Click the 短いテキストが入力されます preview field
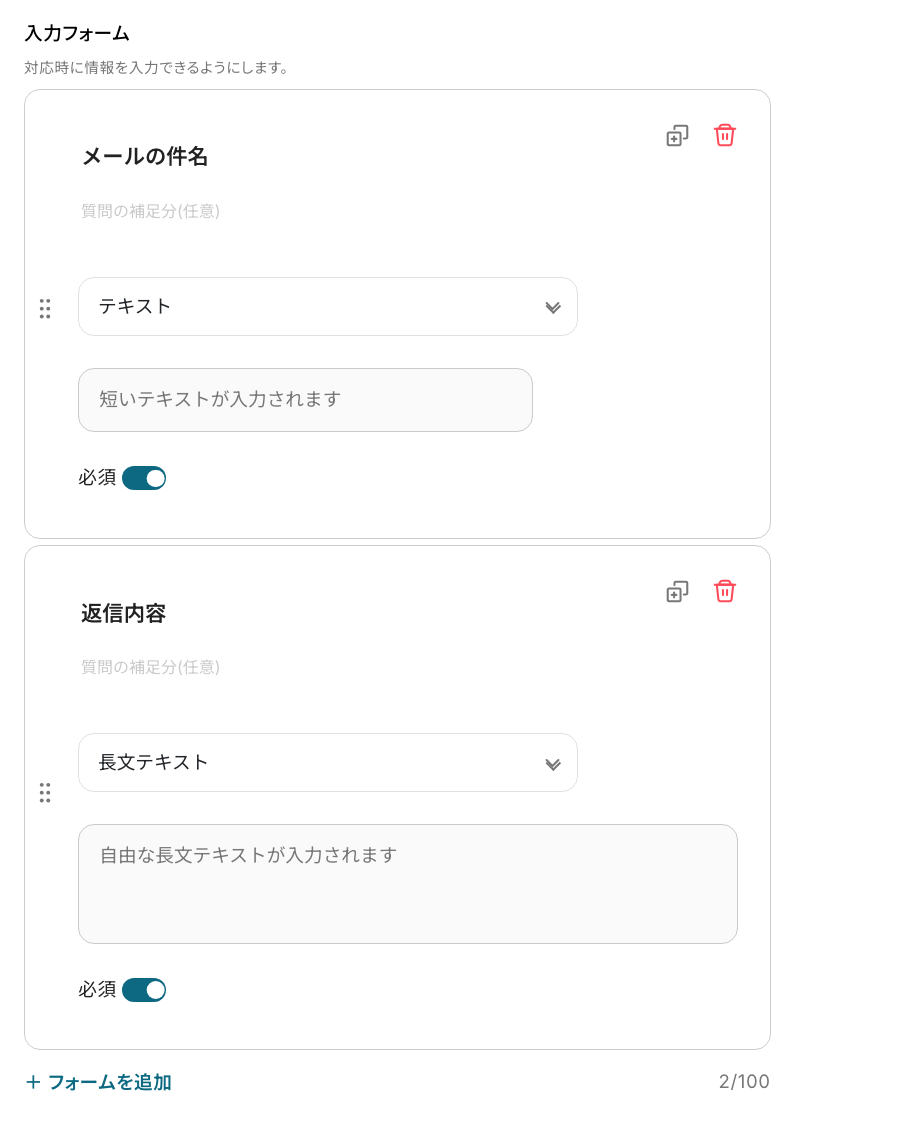Viewport: 922px width, 1124px height. click(305, 400)
